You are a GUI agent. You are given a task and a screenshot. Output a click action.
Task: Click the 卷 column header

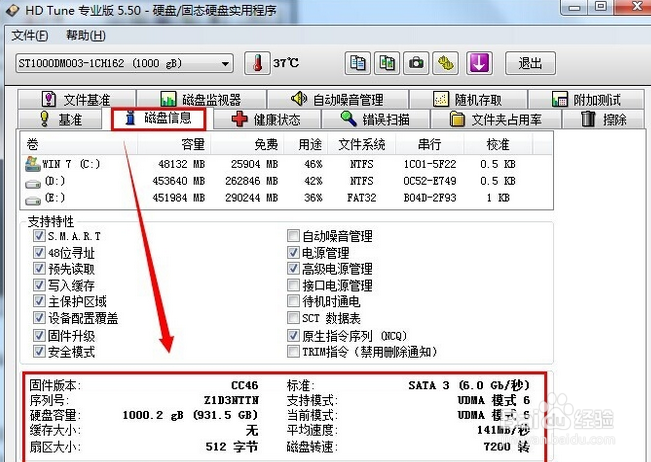79,144
